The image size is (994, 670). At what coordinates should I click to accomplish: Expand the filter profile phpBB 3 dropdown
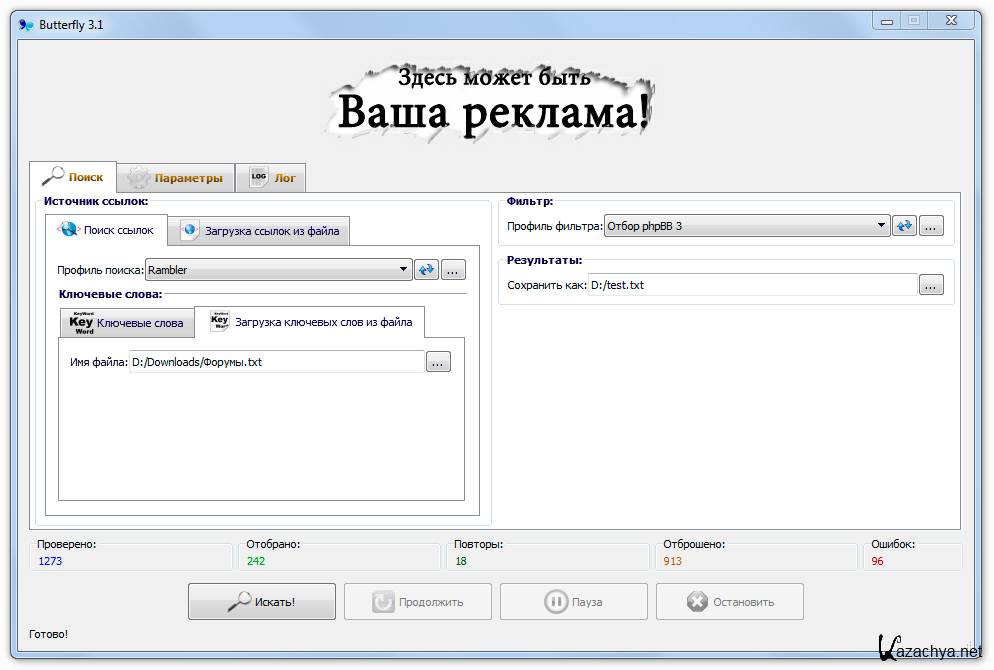pyautogui.click(x=882, y=226)
